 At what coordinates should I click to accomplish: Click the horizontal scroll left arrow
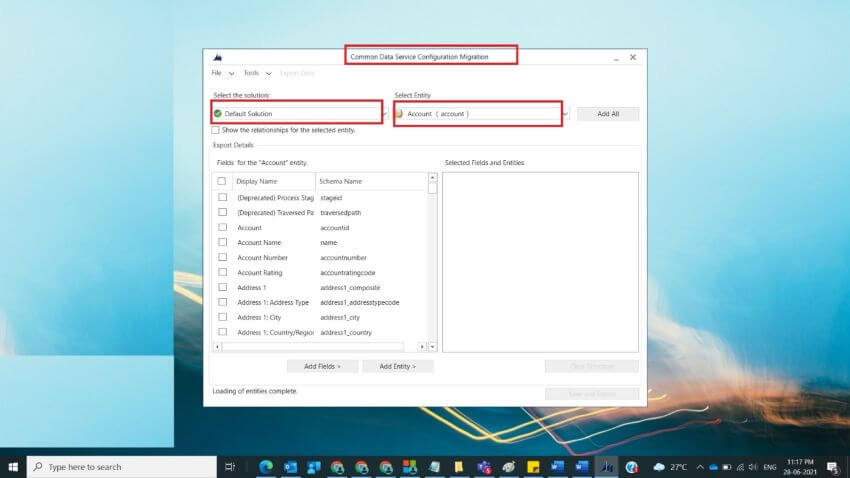[x=217, y=347]
